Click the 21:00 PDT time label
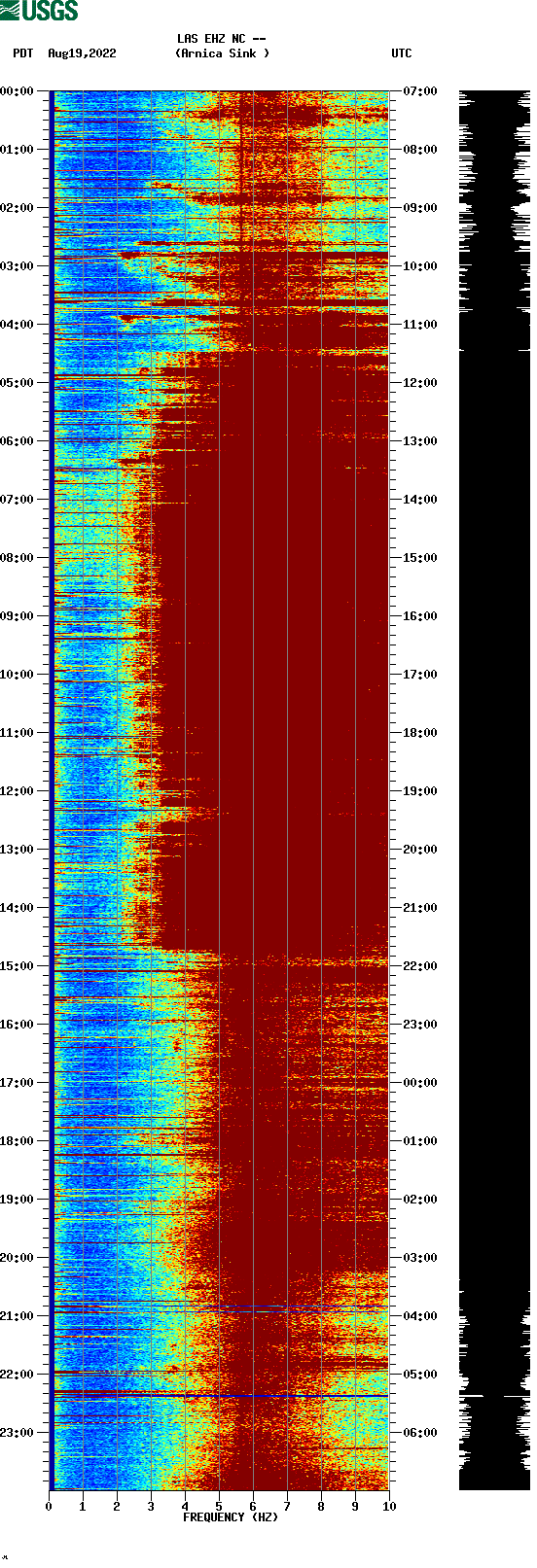Screen dimensions: 537x1568 tap(18, 1316)
